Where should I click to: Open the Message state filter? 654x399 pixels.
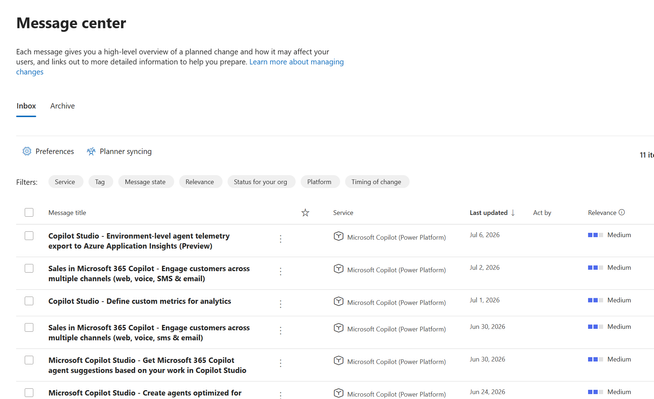click(146, 182)
